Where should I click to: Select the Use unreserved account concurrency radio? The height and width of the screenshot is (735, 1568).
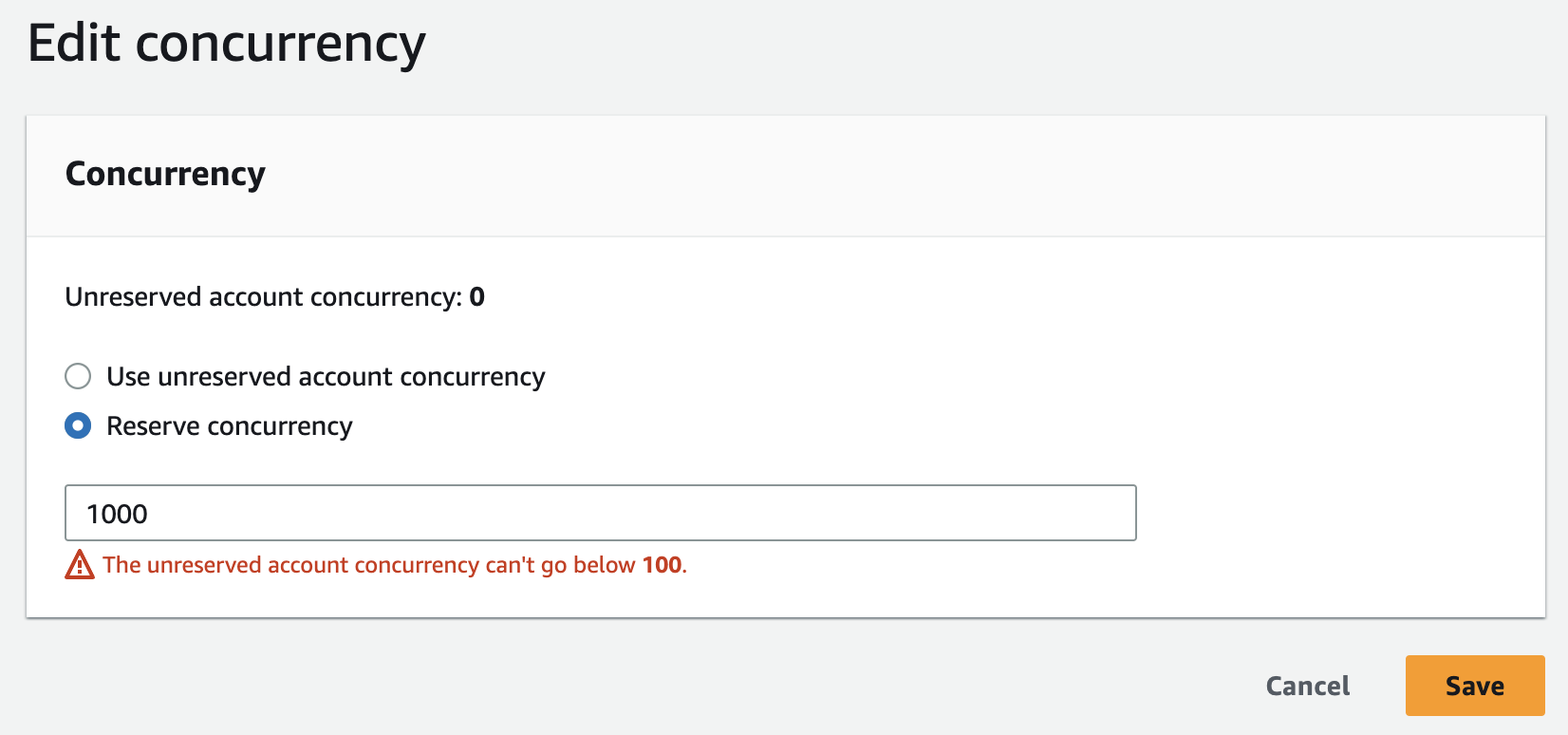pos(78,376)
